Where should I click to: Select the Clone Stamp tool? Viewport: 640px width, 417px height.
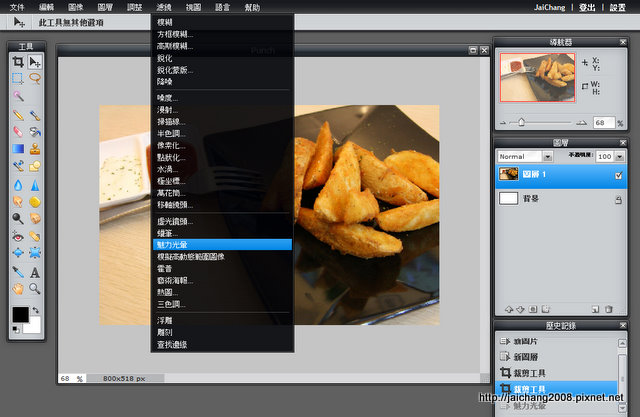click(35, 149)
